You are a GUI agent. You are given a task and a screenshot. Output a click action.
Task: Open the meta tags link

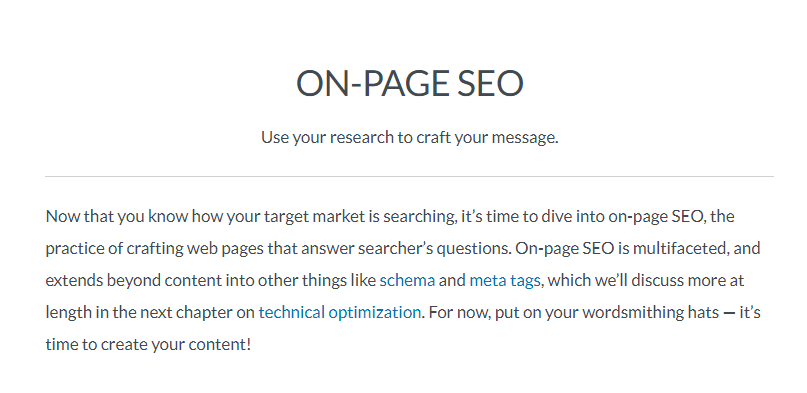pos(505,281)
